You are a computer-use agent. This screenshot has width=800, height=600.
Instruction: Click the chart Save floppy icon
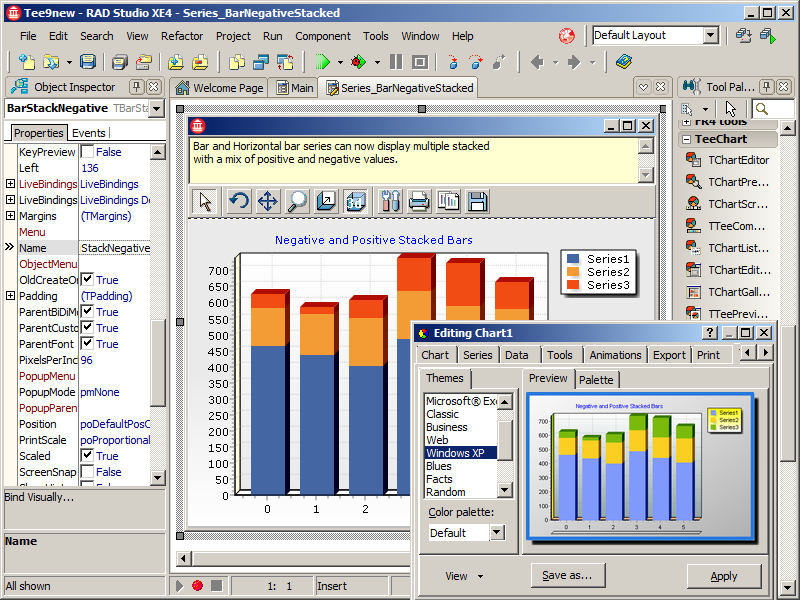[x=478, y=202]
